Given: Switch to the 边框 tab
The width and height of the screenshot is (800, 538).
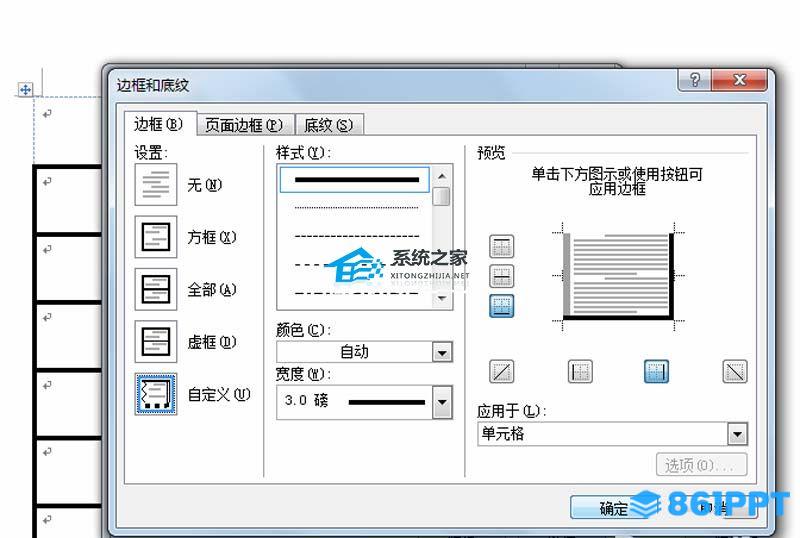Looking at the screenshot, I should [x=159, y=124].
